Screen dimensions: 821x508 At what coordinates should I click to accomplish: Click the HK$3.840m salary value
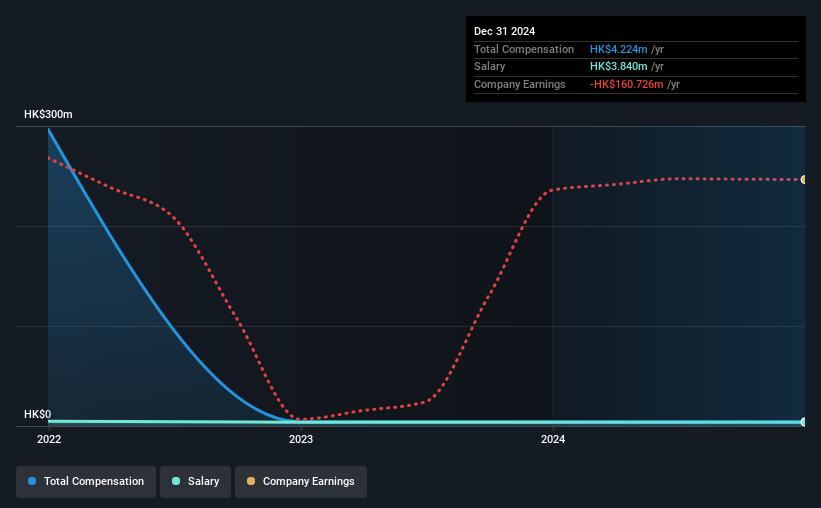[618, 67]
